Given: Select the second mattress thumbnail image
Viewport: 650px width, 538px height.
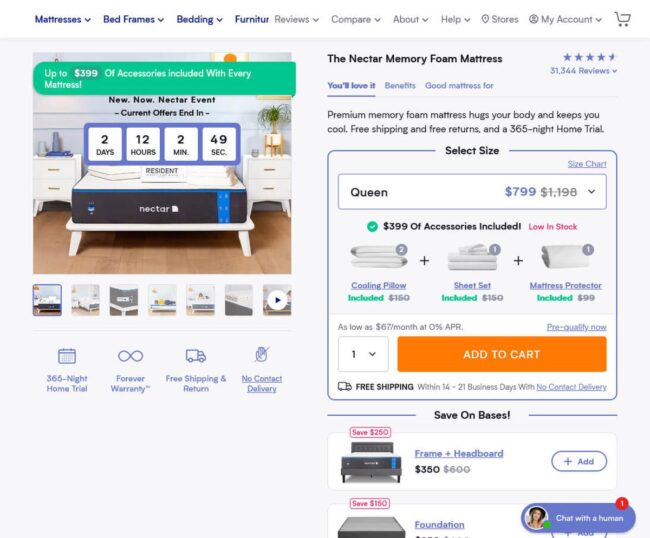Looking at the screenshot, I should (85, 300).
